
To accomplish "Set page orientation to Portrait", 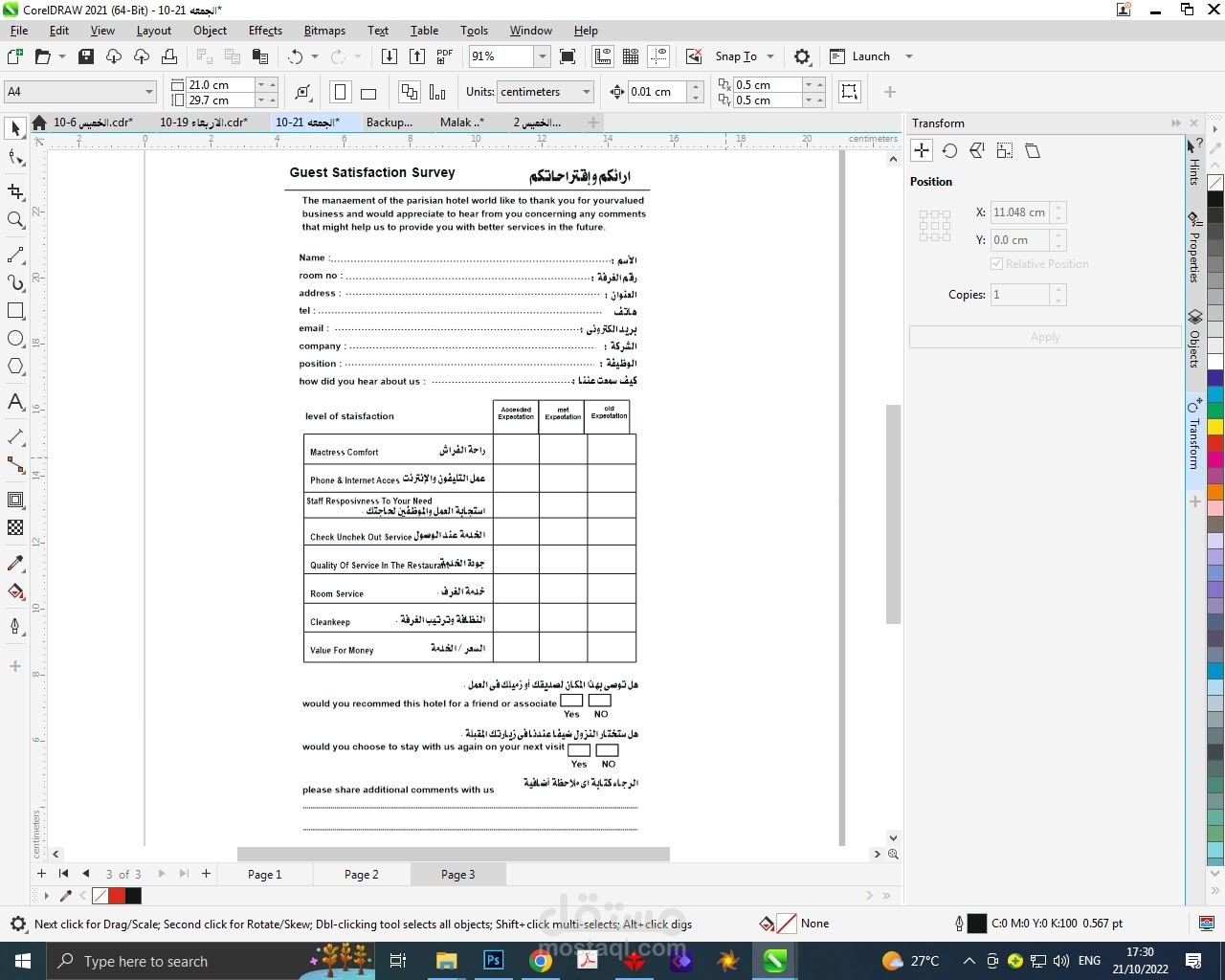I will pos(340,92).
